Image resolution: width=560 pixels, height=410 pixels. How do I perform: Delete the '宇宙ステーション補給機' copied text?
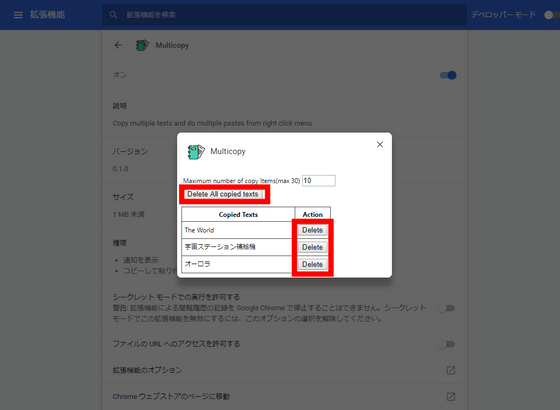[312, 247]
